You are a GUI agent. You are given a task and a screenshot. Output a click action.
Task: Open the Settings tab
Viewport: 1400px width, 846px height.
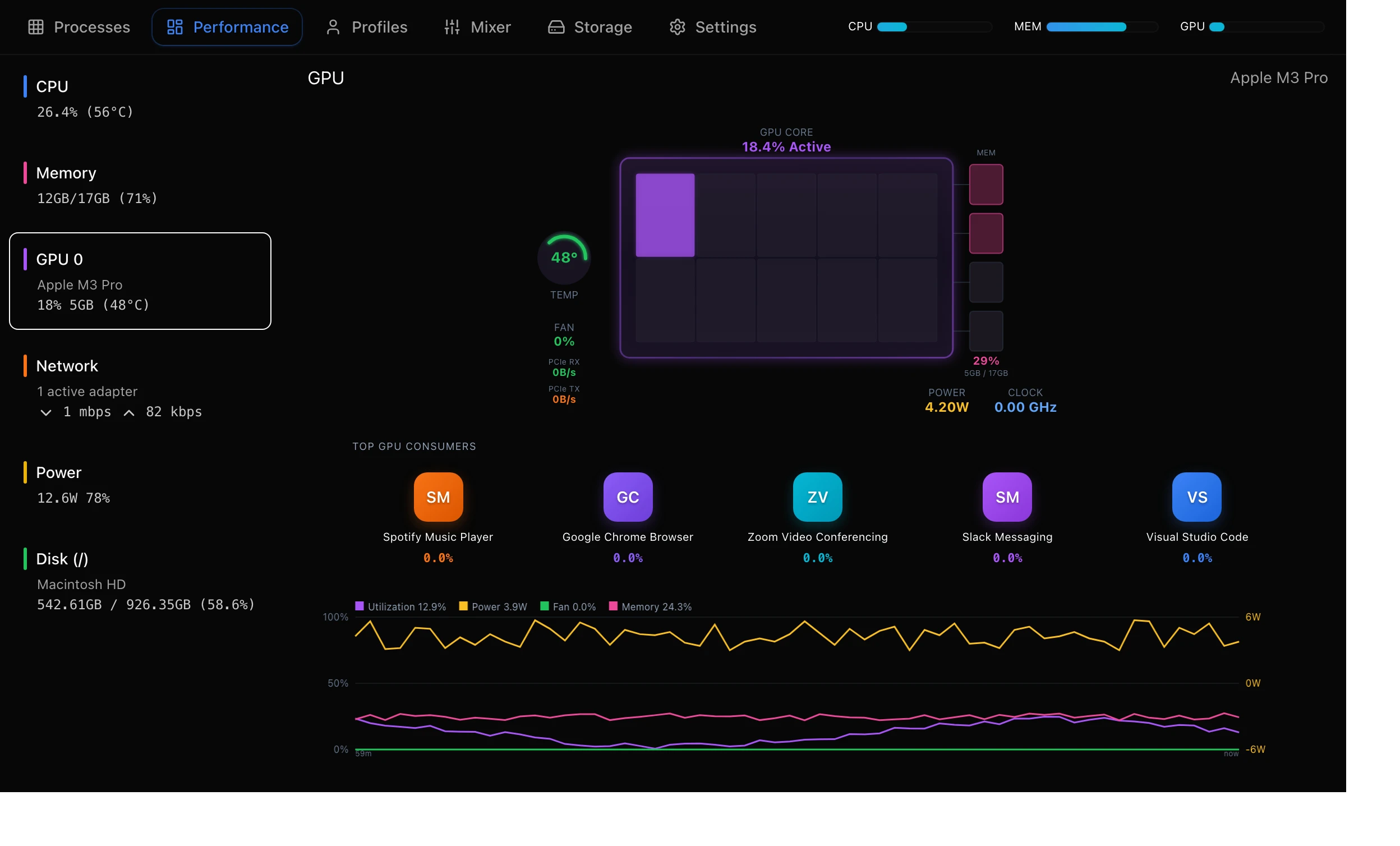712,27
